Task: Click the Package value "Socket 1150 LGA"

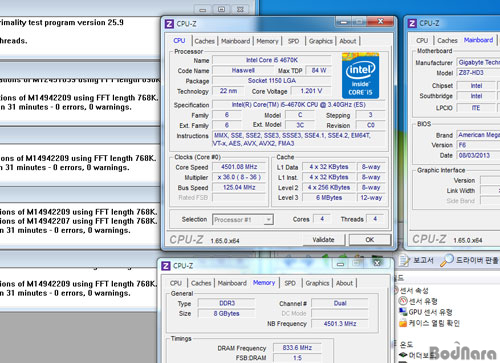Action: [x=272, y=81]
